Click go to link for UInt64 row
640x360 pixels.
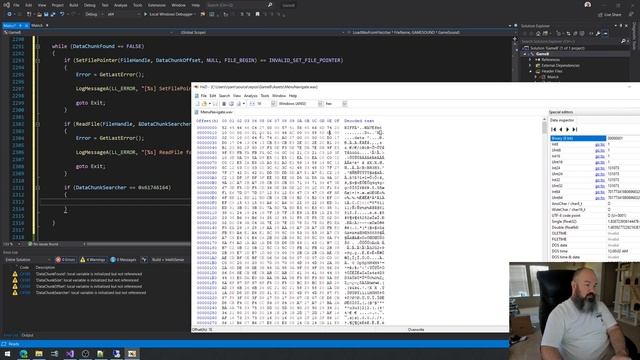pos(600,198)
